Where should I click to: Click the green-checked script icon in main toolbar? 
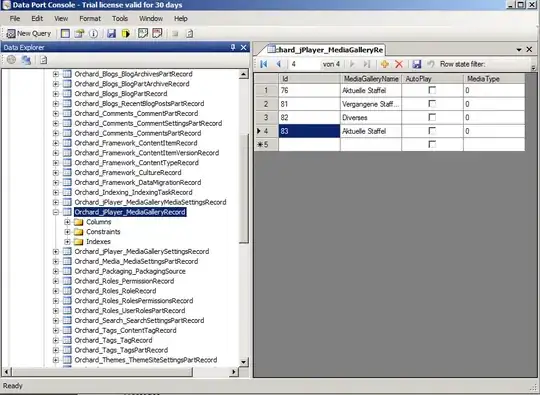point(143,33)
